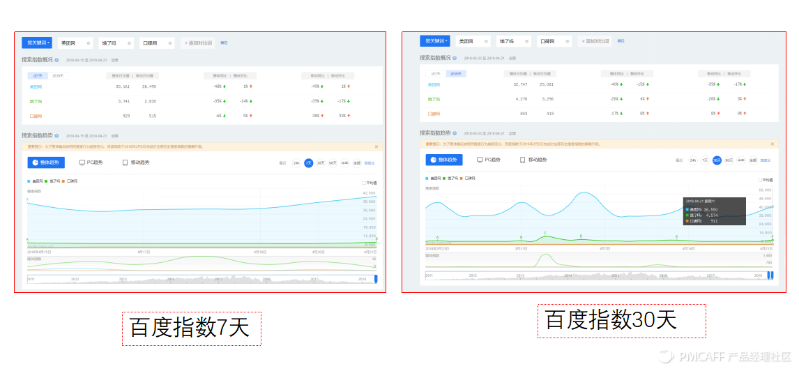The image size is (799, 371).
Task: Select 移动趋势 tab in 7-day panel
Action: coord(136,163)
